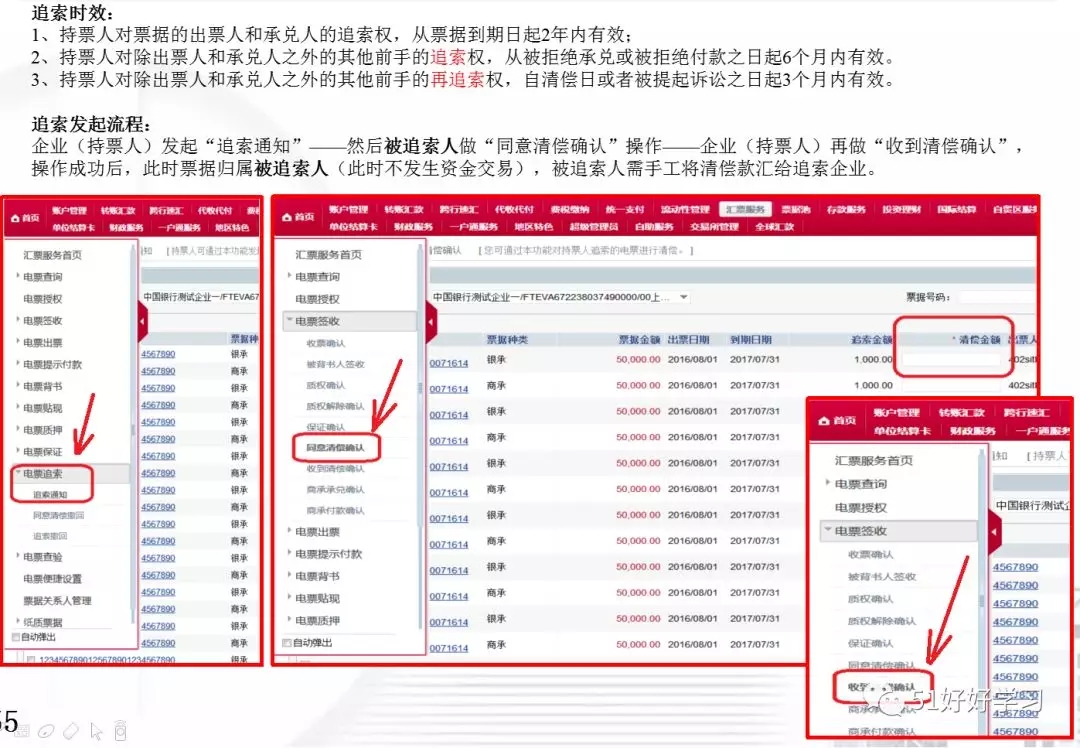This screenshot has width=1080, height=748.
Task: Expand 电票出票 in left window tree
Action: click(x=18, y=342)
